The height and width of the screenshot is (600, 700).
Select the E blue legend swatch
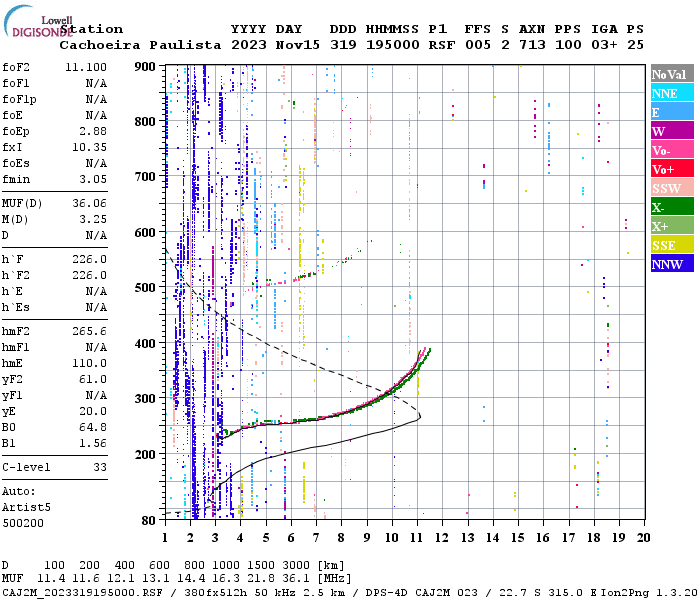(x=672, y=112)
